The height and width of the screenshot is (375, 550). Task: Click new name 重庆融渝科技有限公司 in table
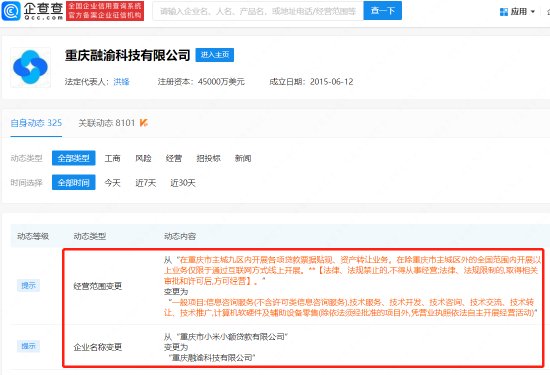[212, 358]
